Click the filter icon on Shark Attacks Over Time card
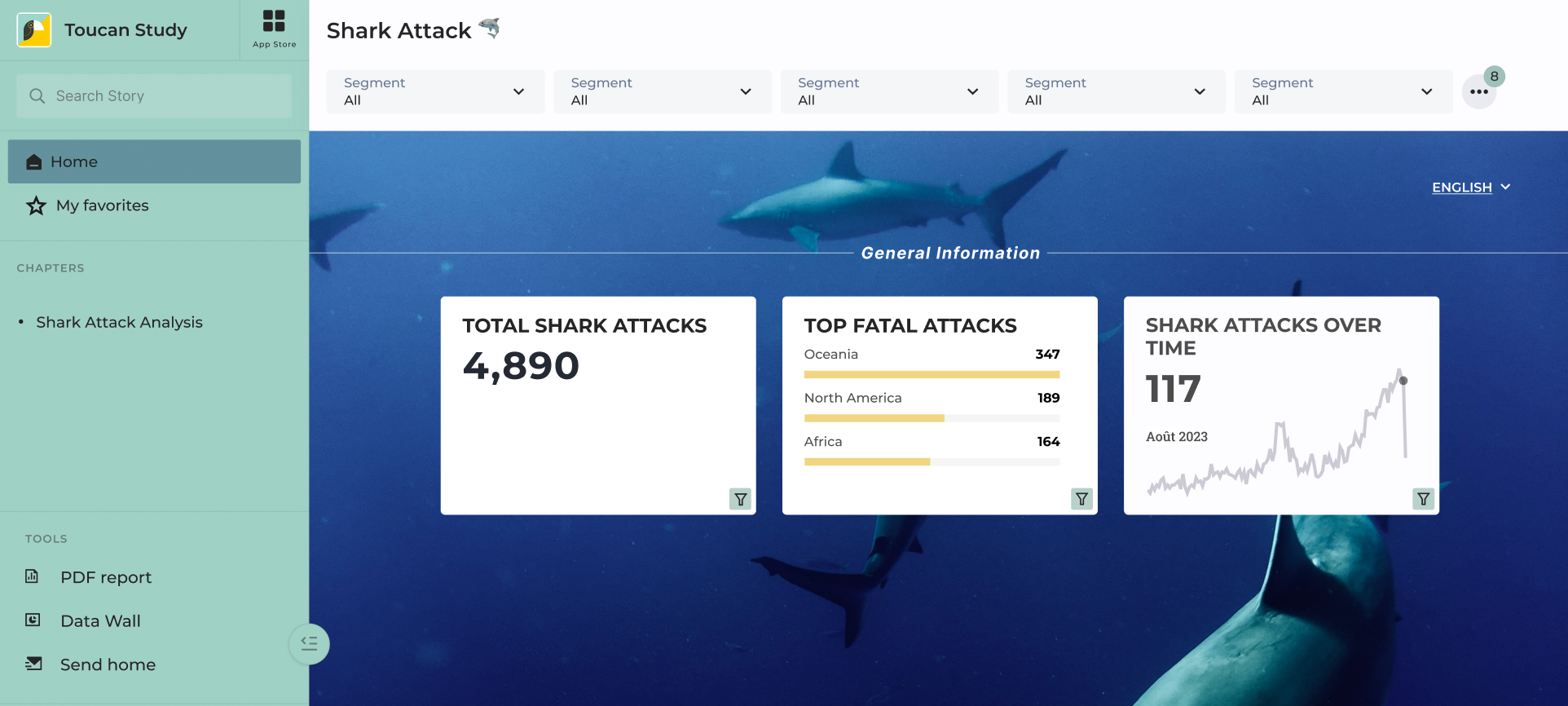This screenshot has height=706, width=1568. [x=1423, y=499]
